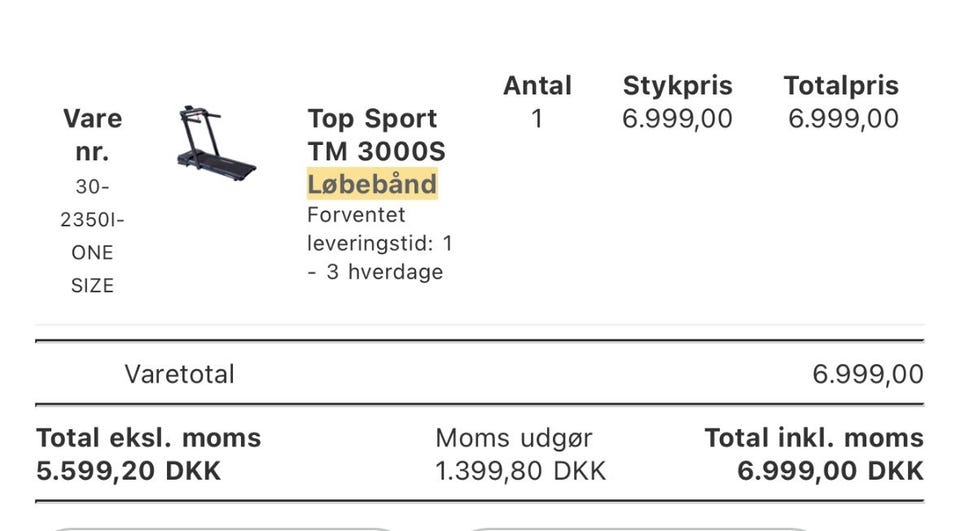Click the Total inkl. moms label
This screenshot has height=531, width=960.
click(x=813, y=438)
